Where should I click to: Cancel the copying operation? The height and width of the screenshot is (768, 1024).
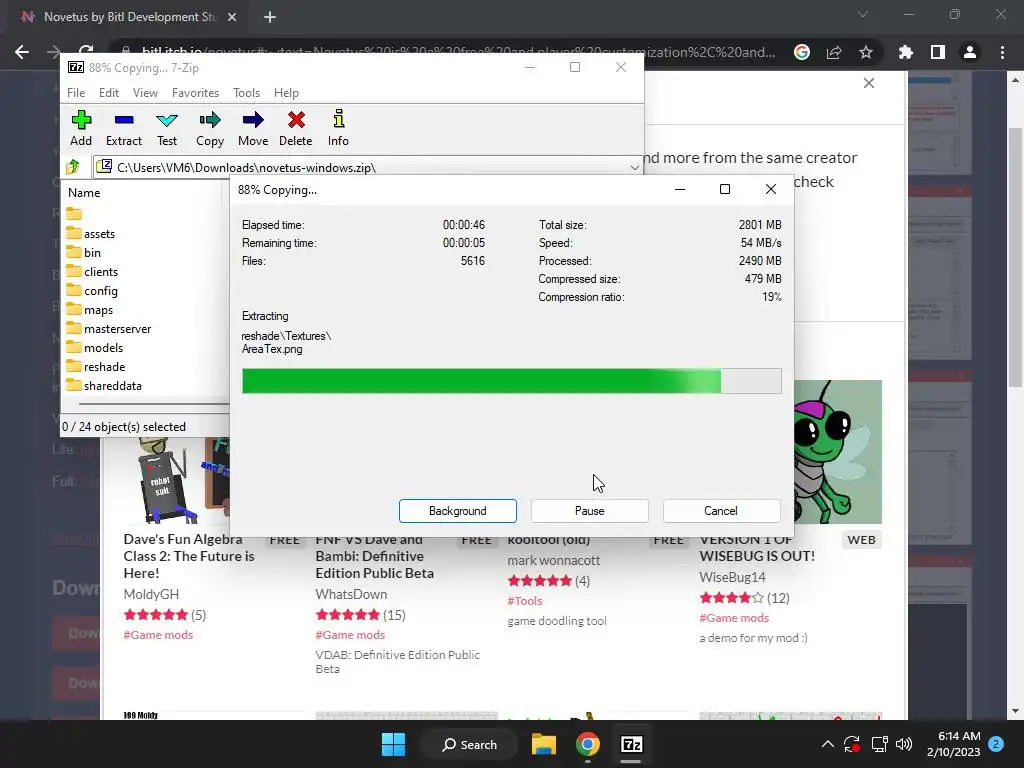721,511
